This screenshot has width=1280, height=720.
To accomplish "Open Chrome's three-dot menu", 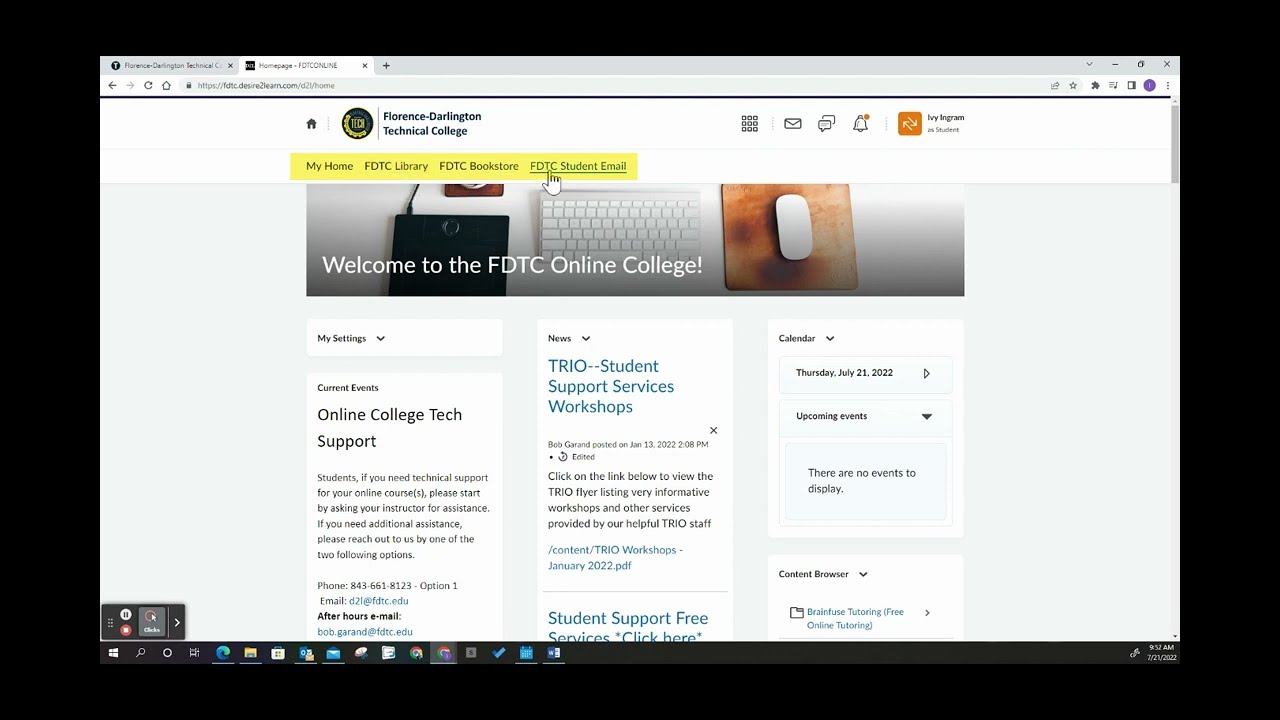I will click(x=1167, y=86).
